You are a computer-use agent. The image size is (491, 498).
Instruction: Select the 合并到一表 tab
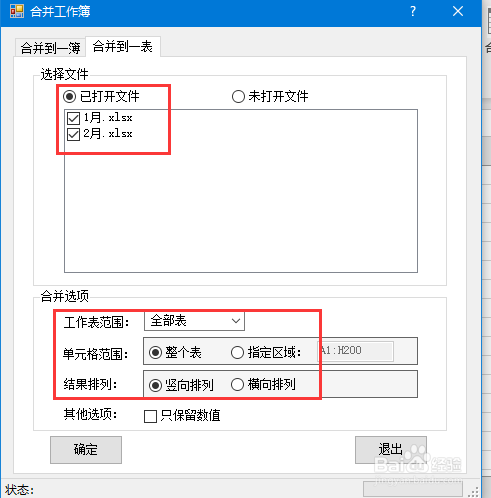click(x=123, y=46)
